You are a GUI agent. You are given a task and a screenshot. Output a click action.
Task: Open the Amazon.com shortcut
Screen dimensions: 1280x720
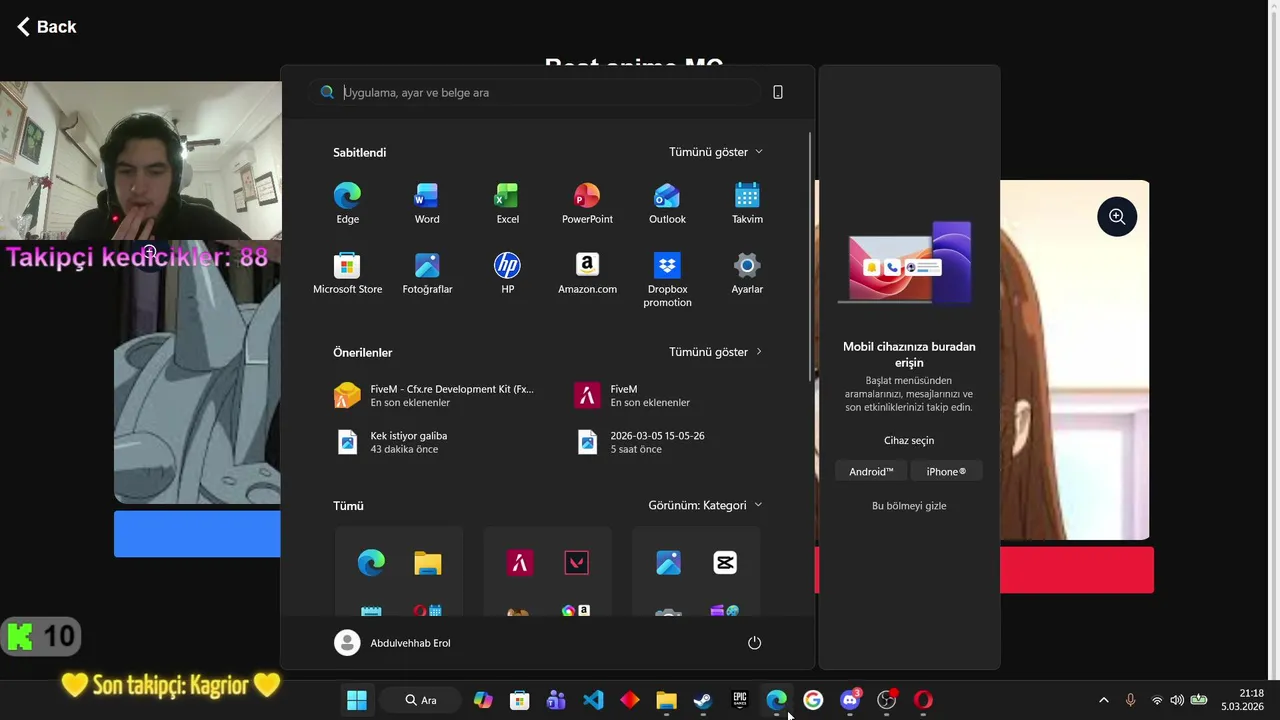pyautogui.click(x=587, y=273)
